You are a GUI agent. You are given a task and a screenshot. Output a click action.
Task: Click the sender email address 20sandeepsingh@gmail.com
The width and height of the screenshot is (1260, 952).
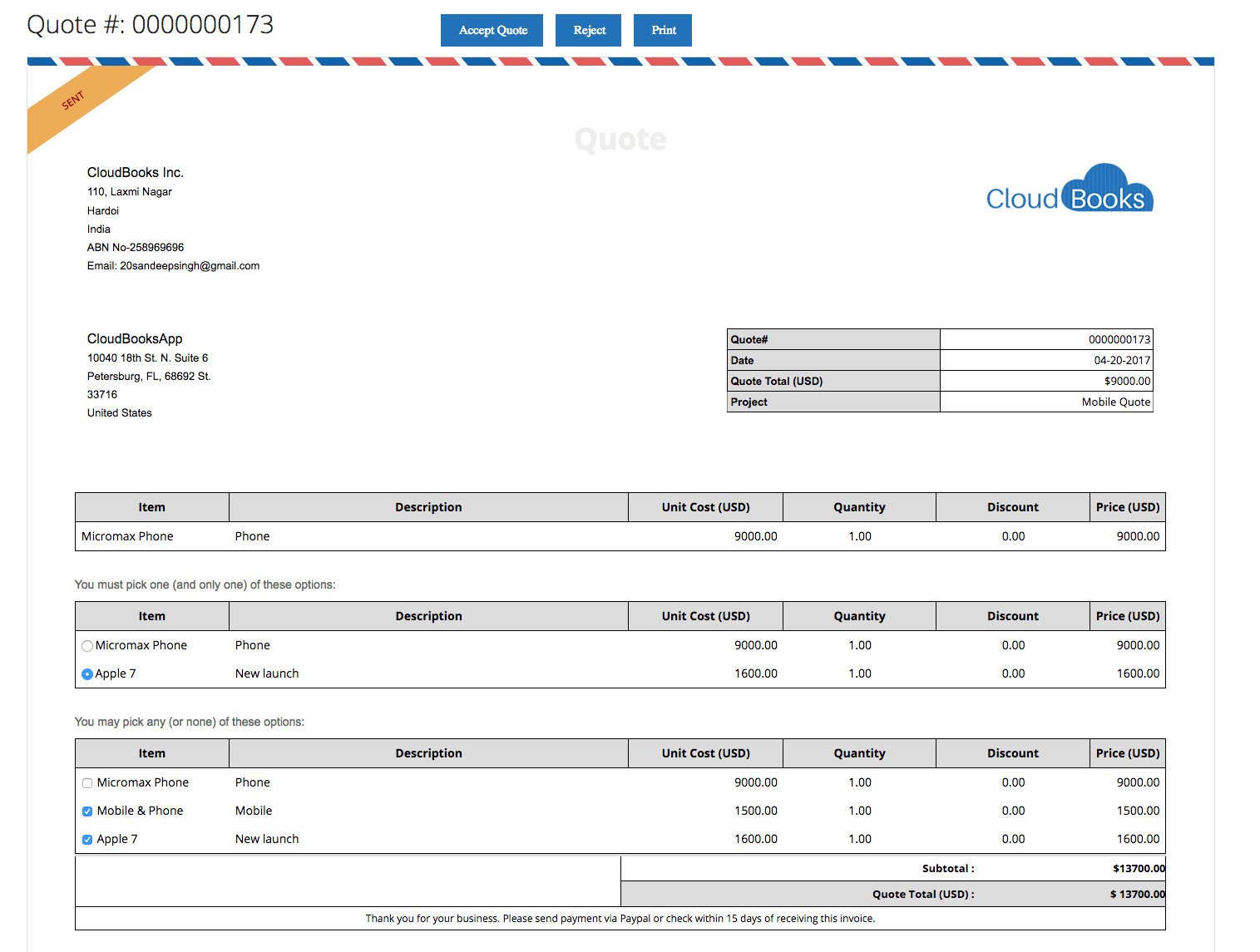tap(190, 266)
